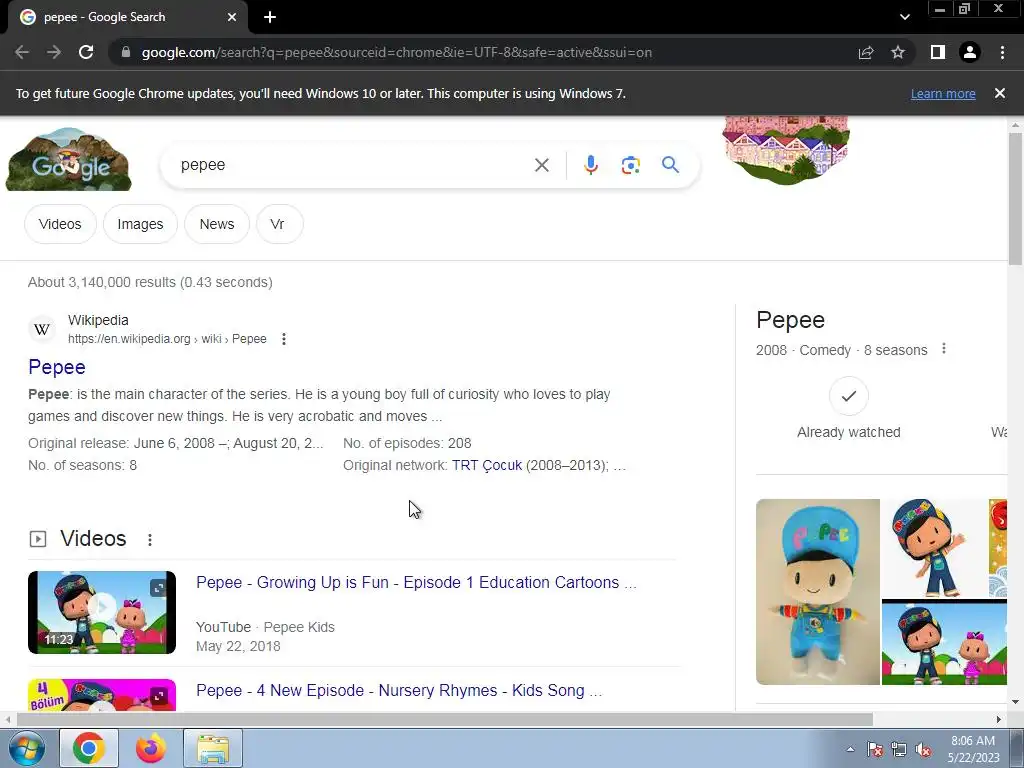Click the vertical scrollbar down arrow
Image resolution: width=1024 pixels, height=768 pixels.
click(x=1015, y=703)
